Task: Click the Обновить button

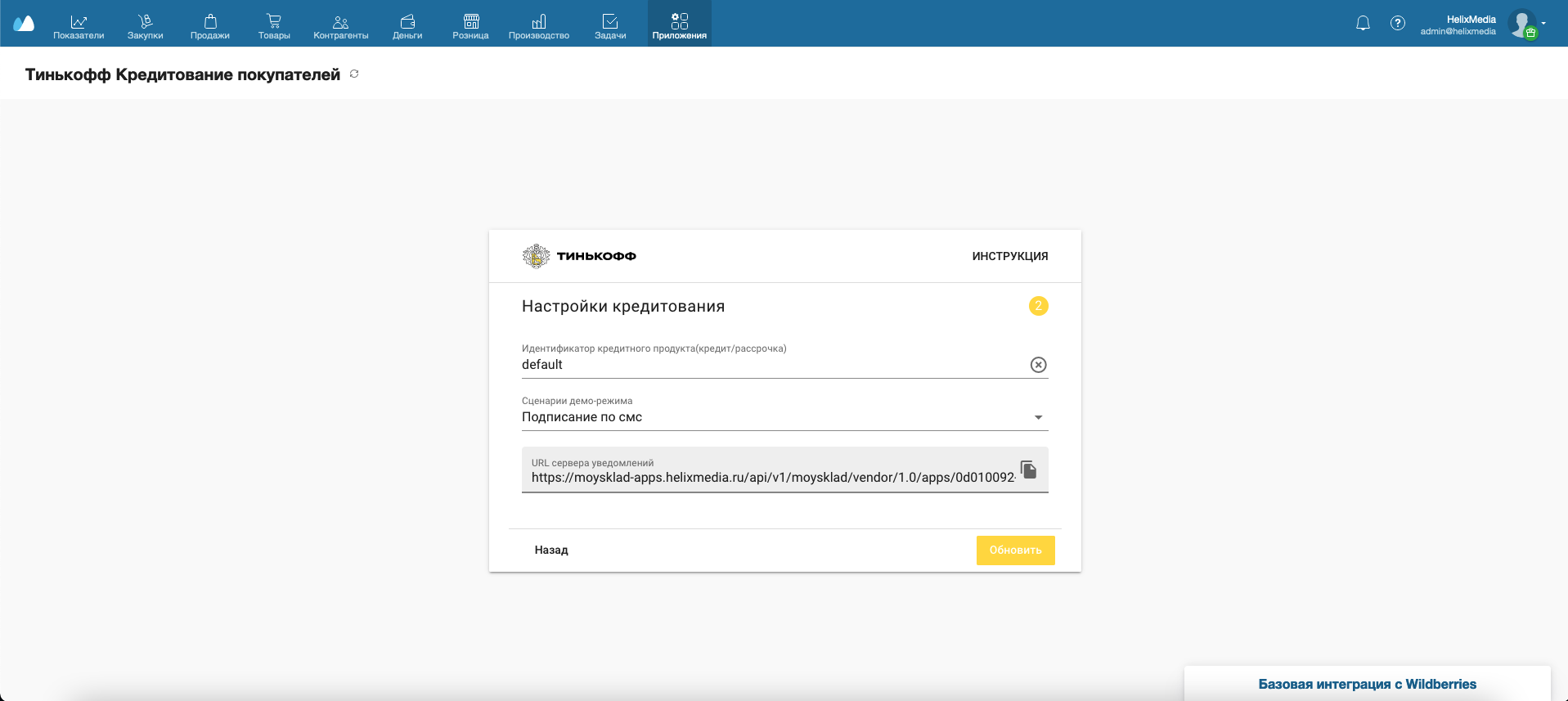Action: (x=1016, y=550)
